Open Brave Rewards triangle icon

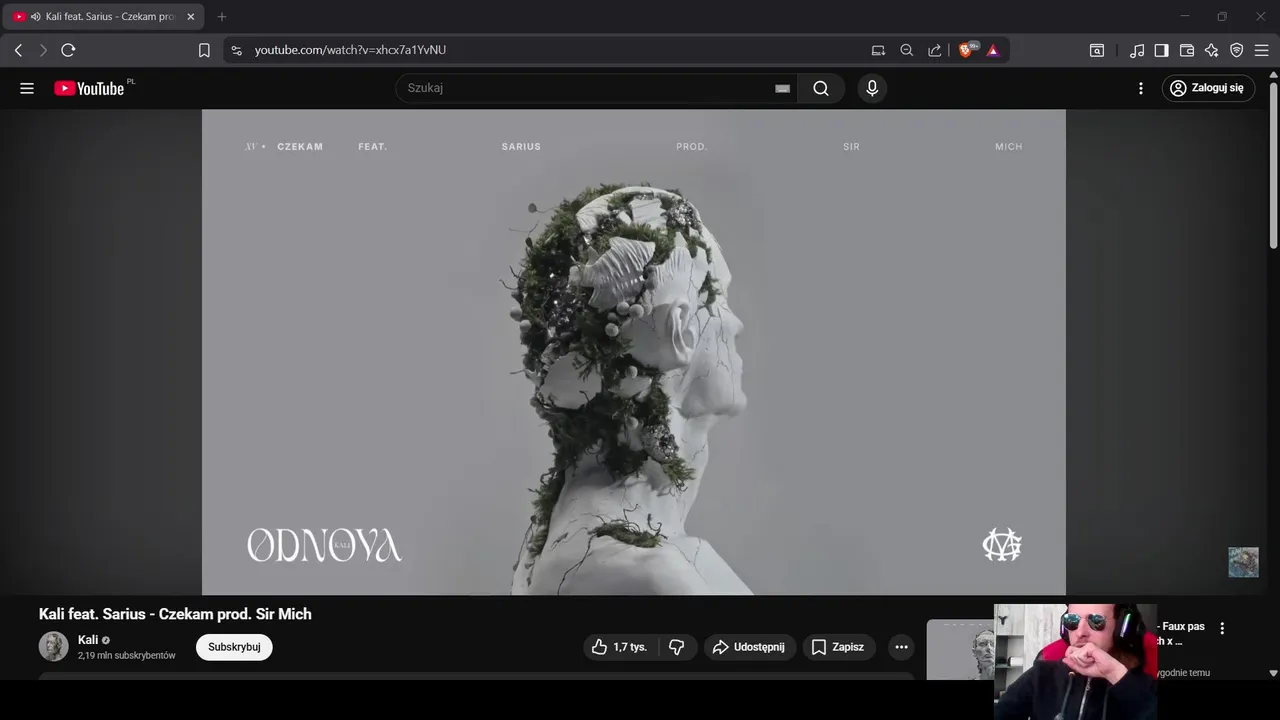(993, 50)
